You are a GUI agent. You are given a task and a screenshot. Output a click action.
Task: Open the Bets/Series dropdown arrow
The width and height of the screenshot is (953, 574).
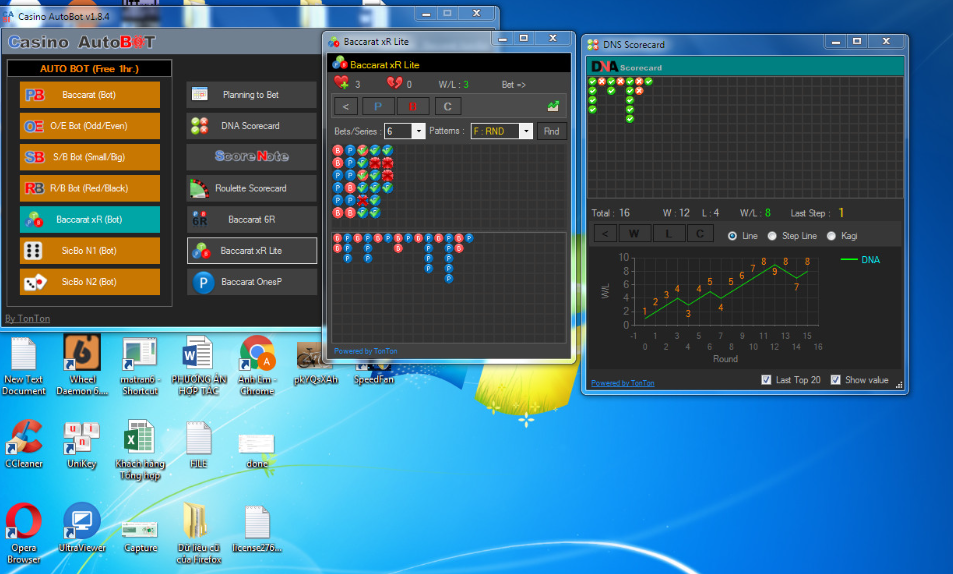coord(418,131)
